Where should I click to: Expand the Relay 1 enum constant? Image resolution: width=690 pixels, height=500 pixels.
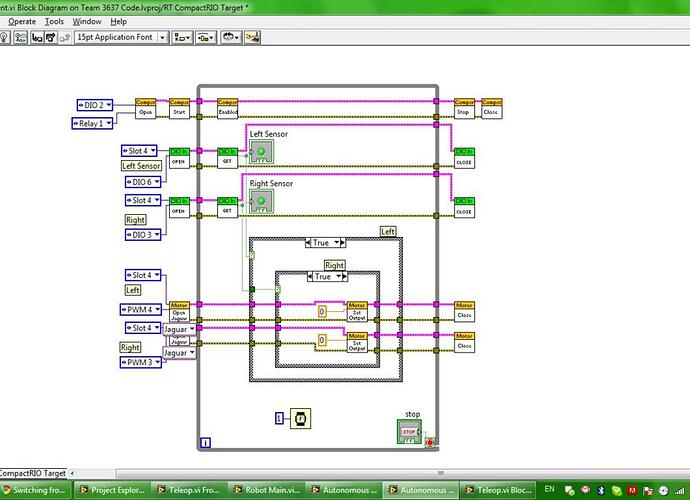tap(92, 123)
